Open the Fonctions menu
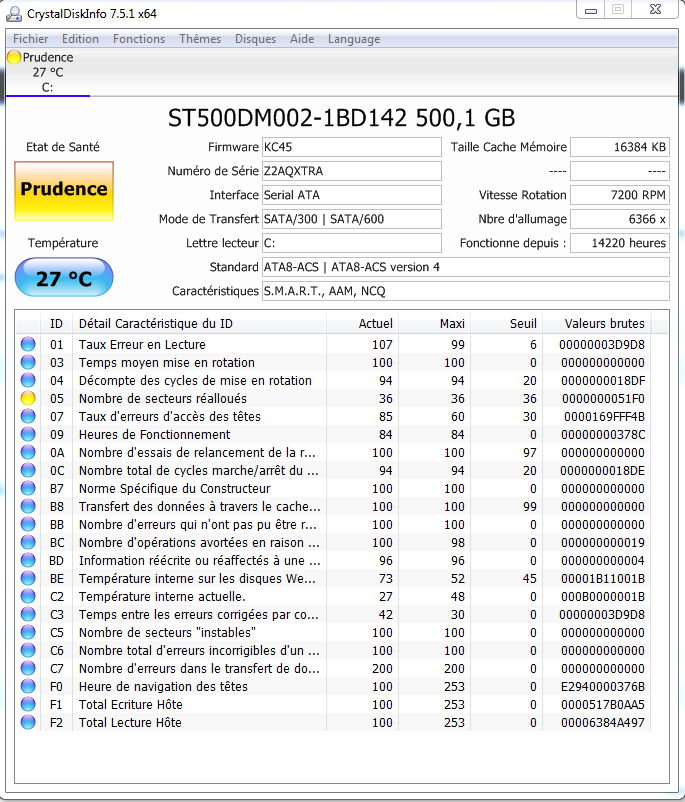 [139, 39]
